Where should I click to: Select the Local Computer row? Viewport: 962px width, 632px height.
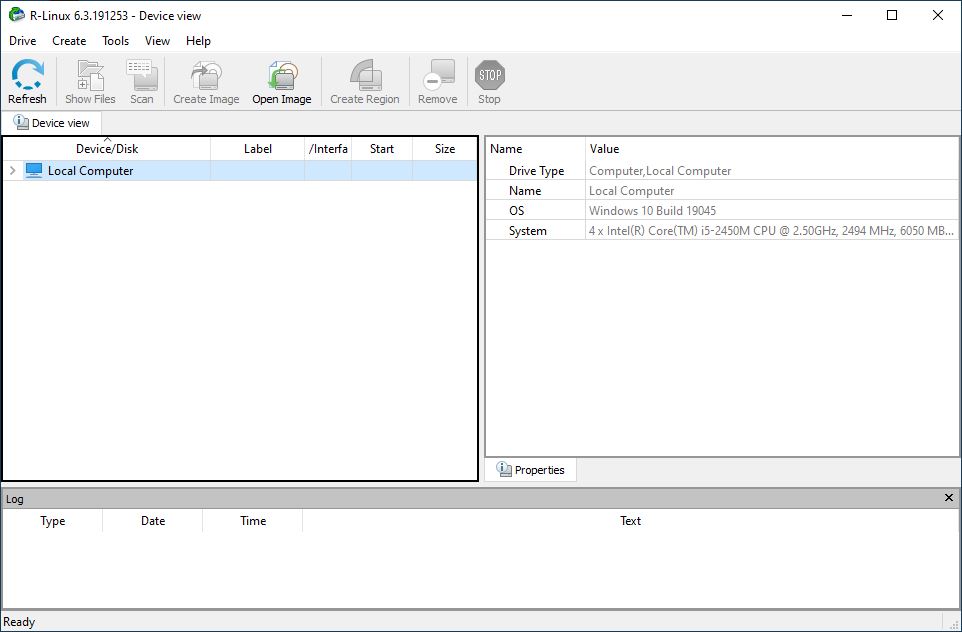click(x=240, y=171)
